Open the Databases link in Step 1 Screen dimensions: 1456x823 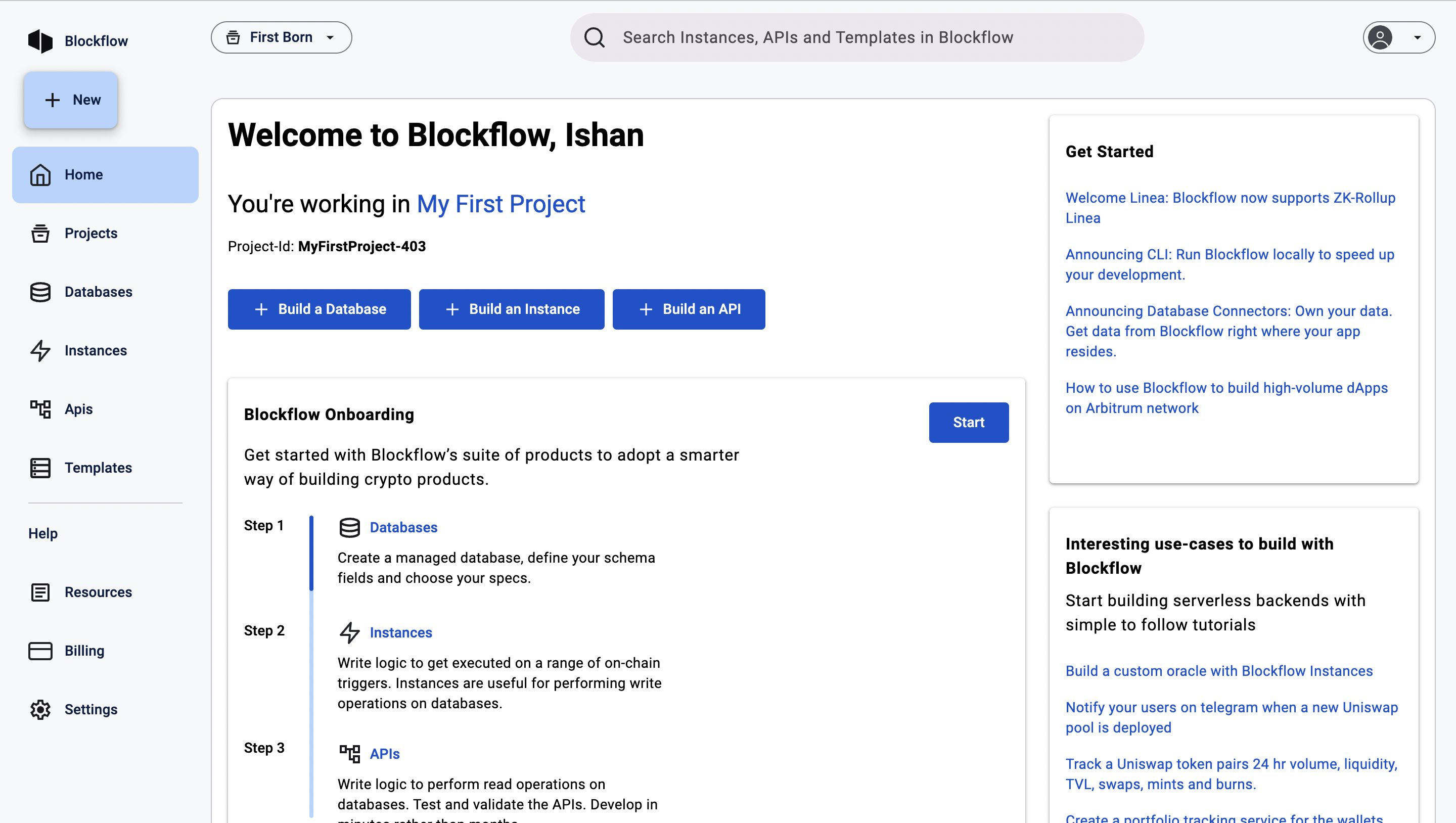[x=403, y=527]
